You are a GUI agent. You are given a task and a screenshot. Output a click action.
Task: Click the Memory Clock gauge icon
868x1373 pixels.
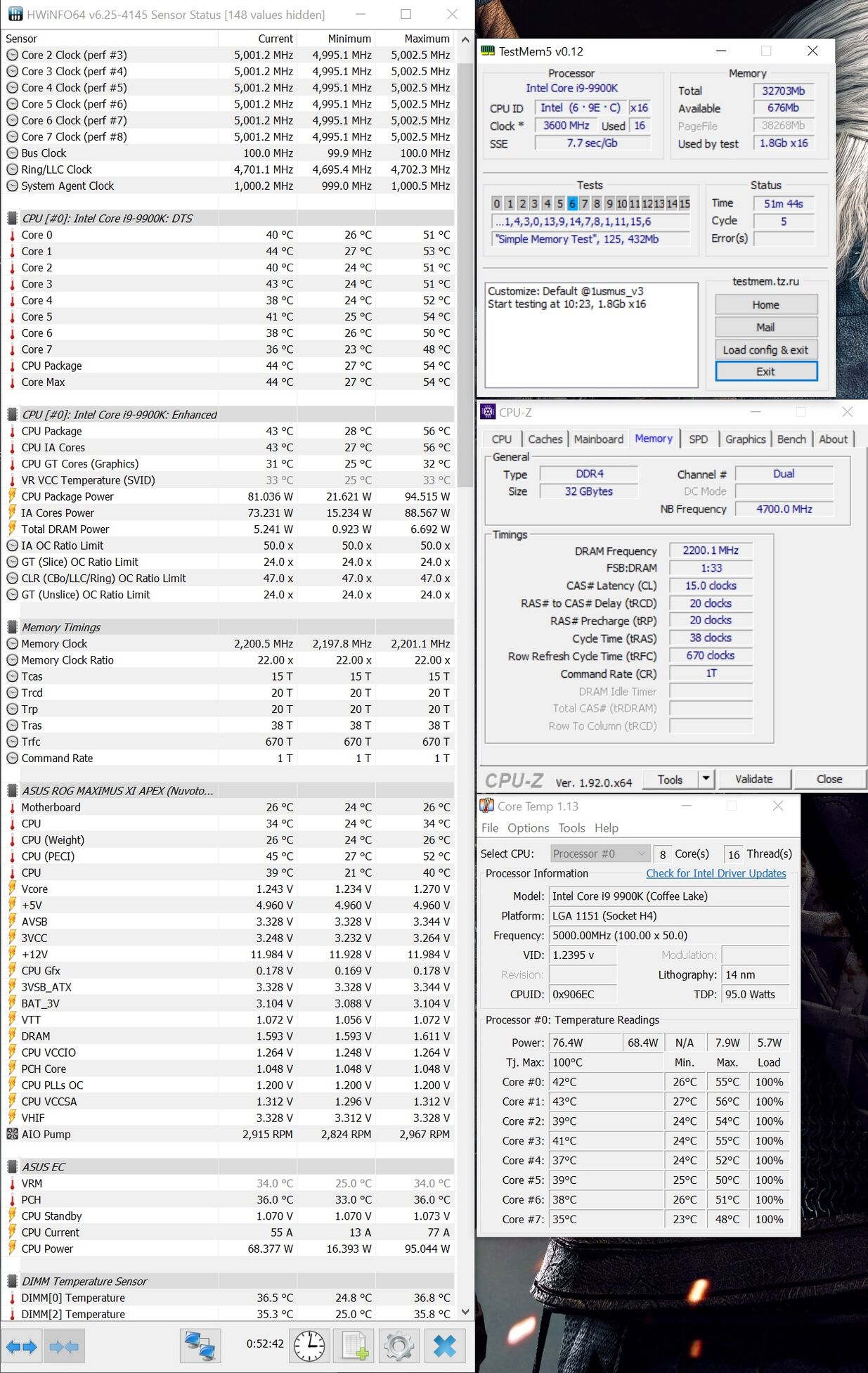point(12,643)
